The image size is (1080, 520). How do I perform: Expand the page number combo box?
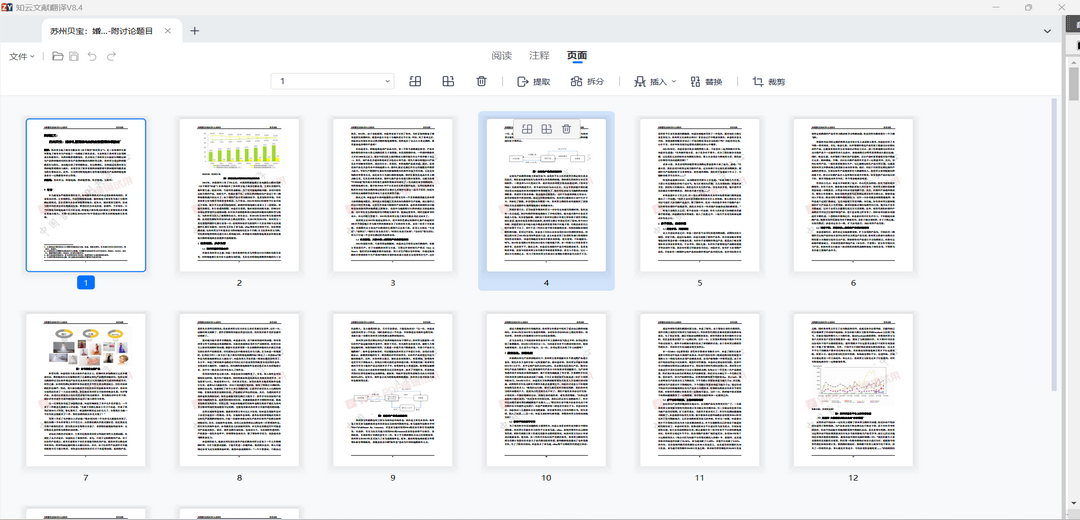(x=387, y=81)
